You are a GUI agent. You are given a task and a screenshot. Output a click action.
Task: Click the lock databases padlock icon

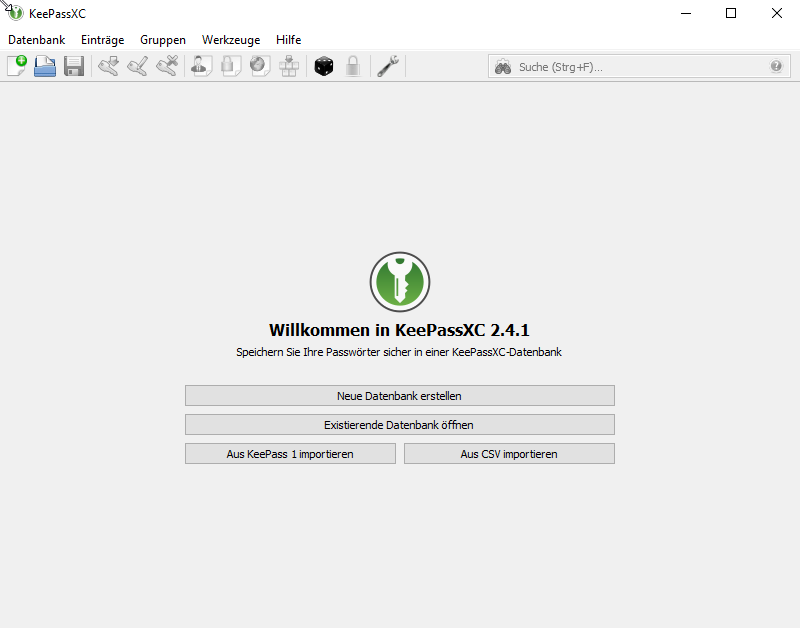tap(353, 66)
